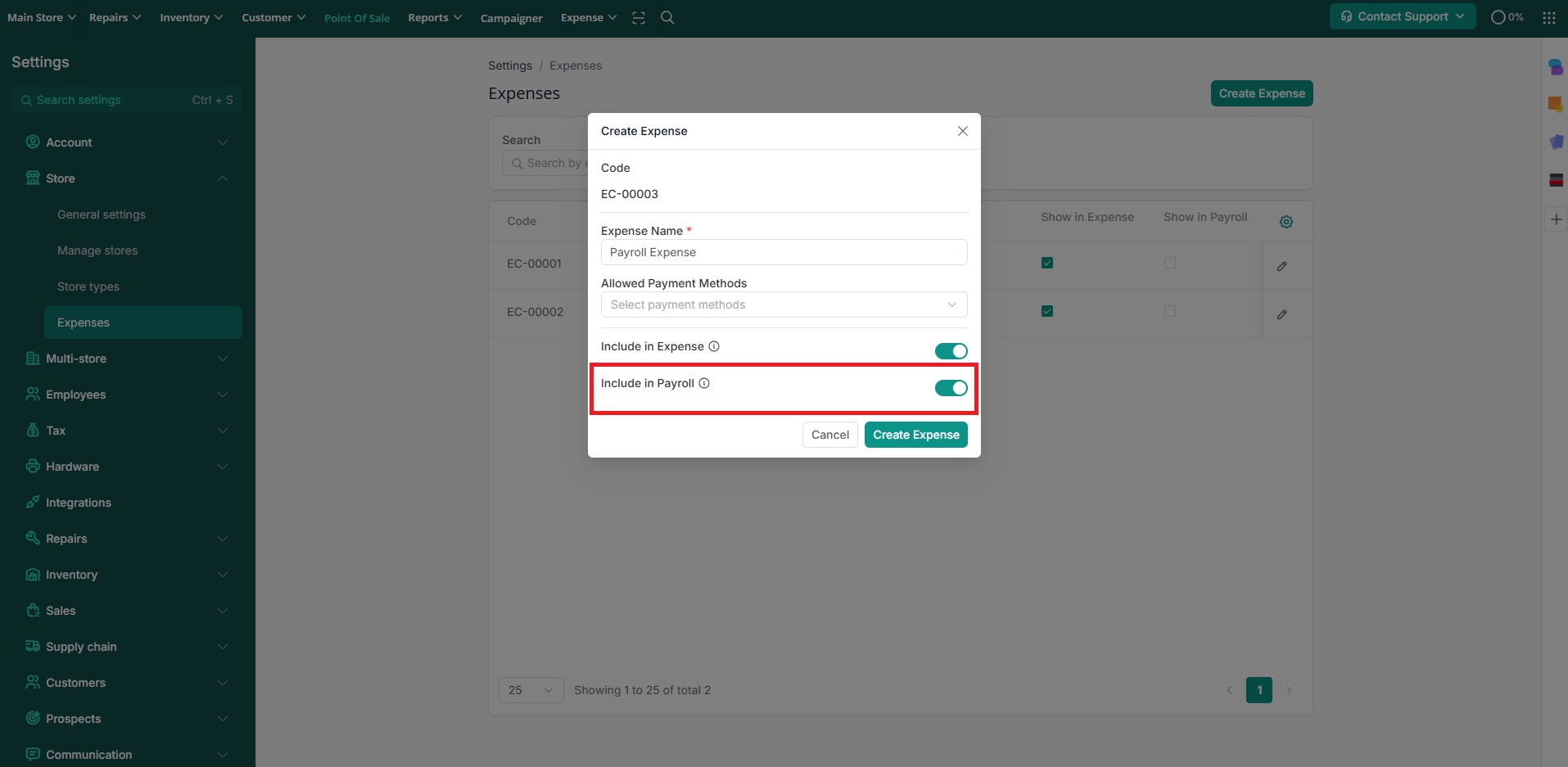Click Cancel in the dialog
The image size is (1568, 767).
click(829, 435)
